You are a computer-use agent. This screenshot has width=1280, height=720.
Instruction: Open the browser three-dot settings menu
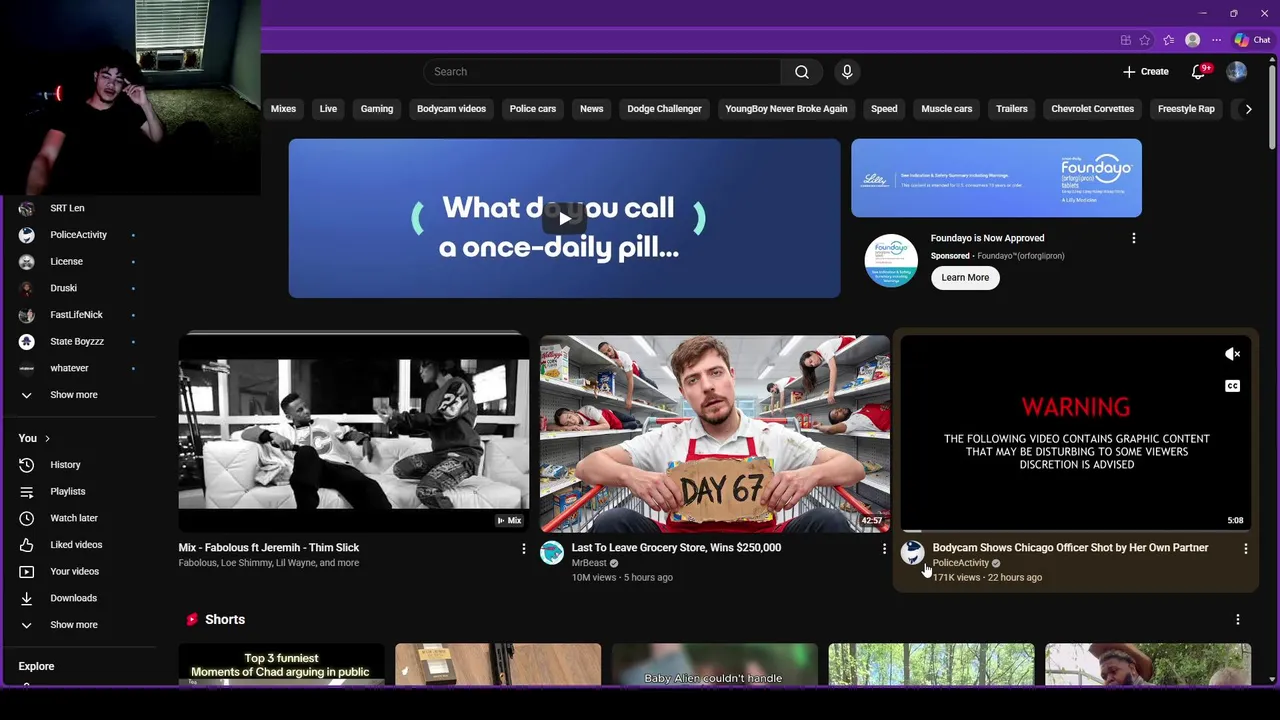tap(1216, 40)
